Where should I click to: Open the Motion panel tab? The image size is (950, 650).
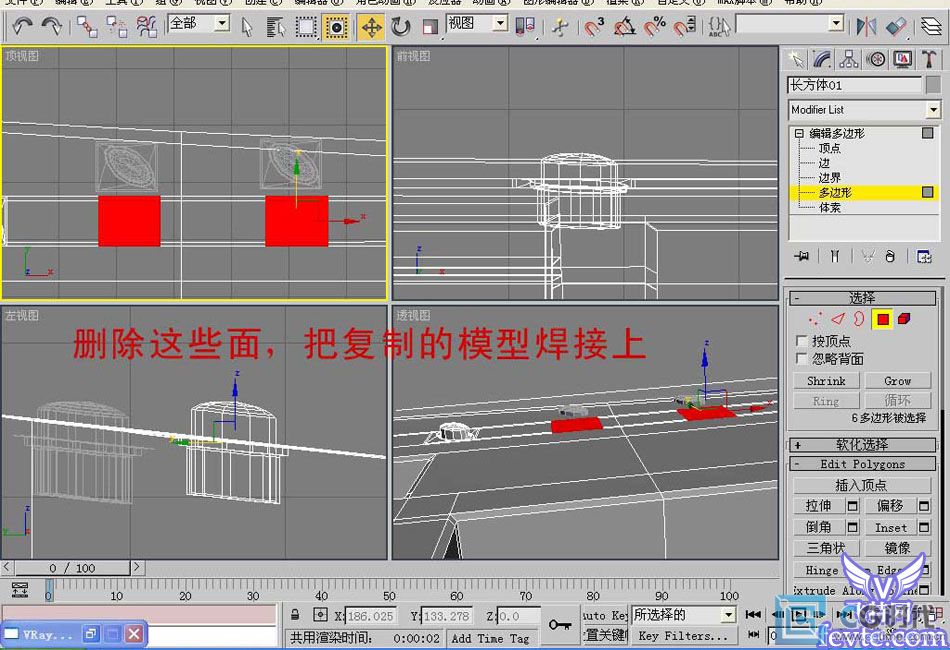875,59
